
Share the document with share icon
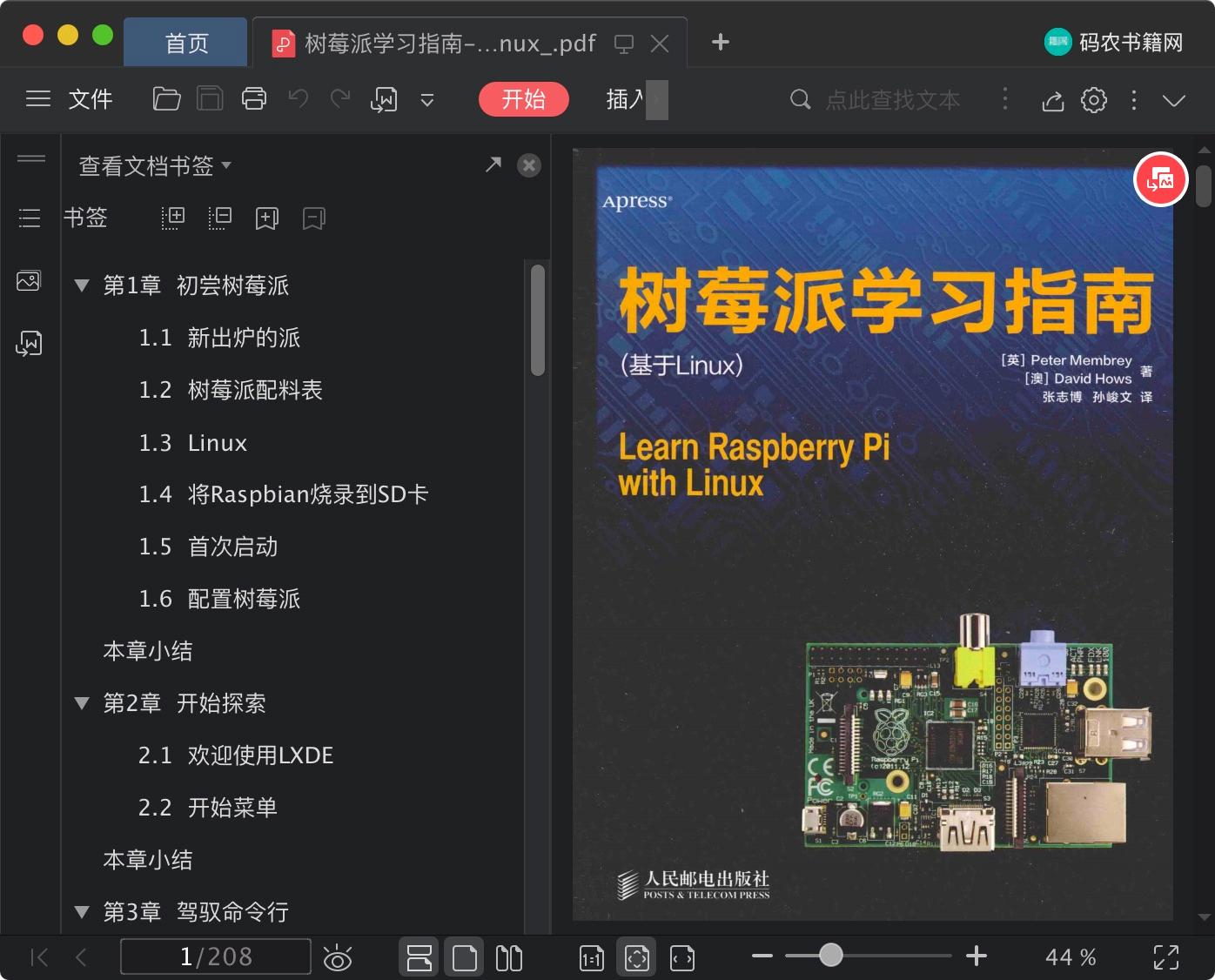click(1053, 100)
